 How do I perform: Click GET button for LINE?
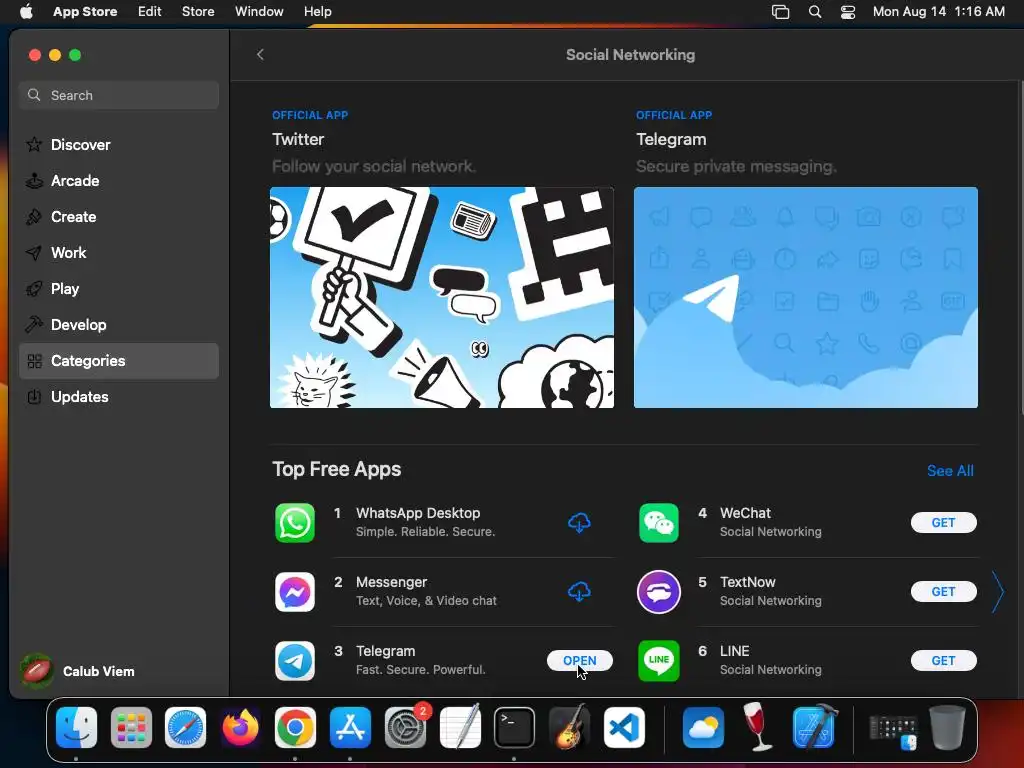944,661
